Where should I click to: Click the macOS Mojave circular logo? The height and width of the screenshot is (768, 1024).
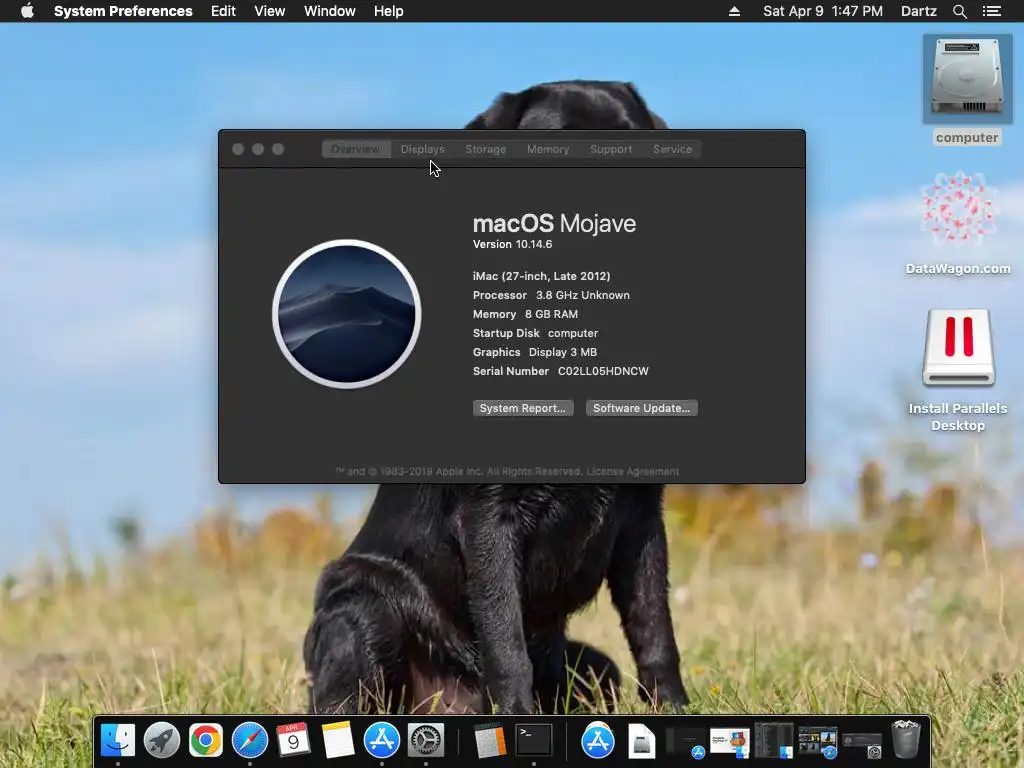coord(347,314)
